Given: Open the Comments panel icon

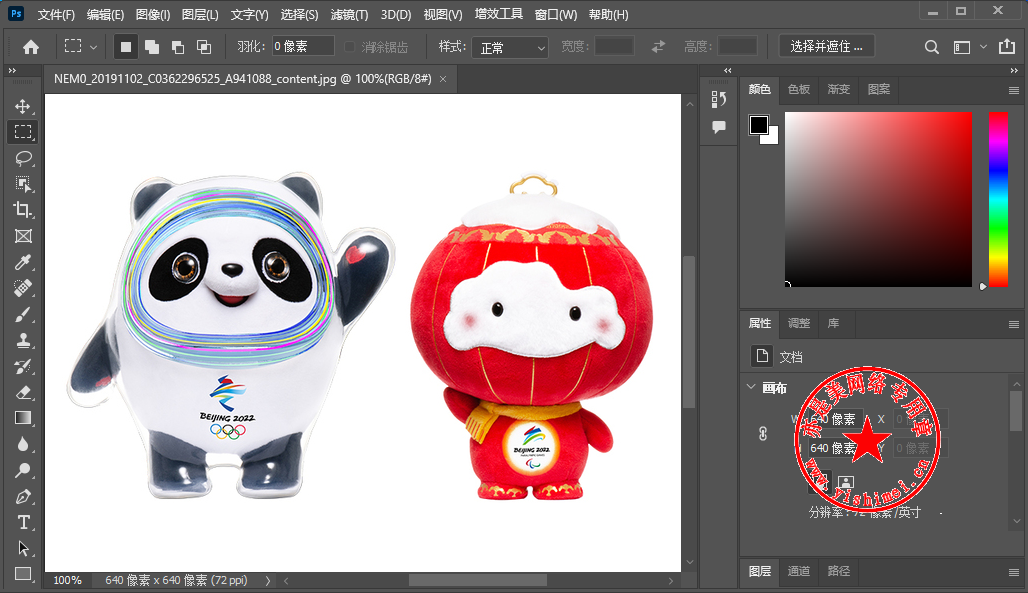Looking at the screenshot, I should (x=719, y=127).
